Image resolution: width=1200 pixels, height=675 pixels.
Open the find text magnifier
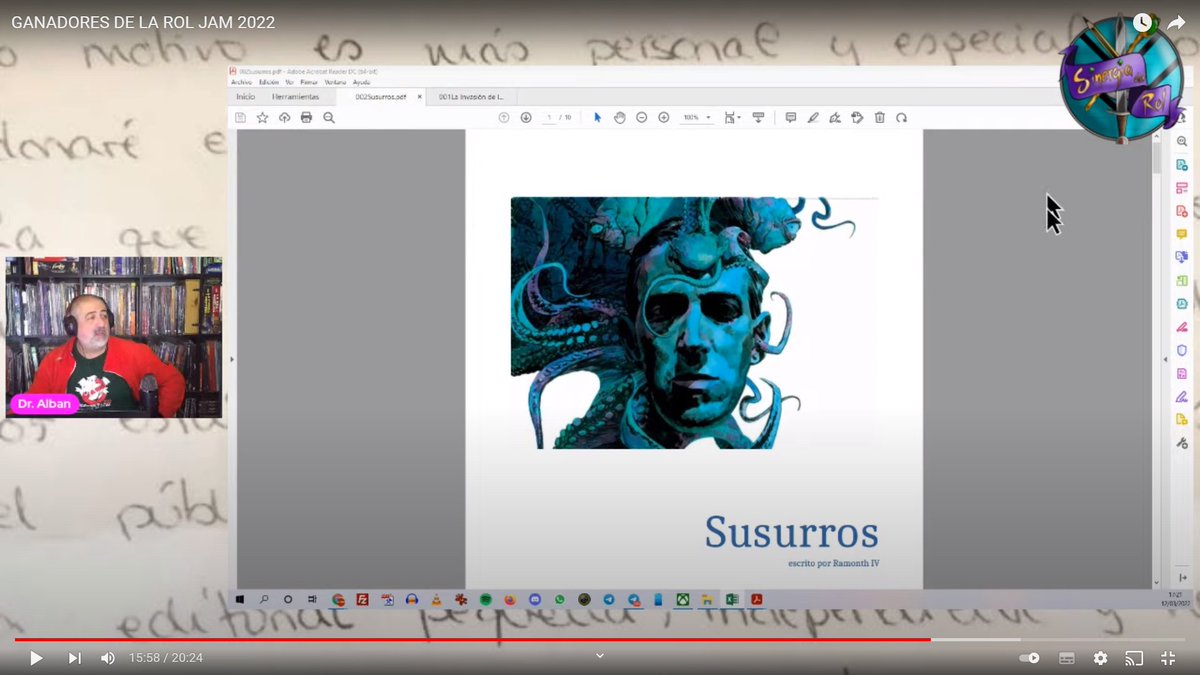[x=328, y=117]
